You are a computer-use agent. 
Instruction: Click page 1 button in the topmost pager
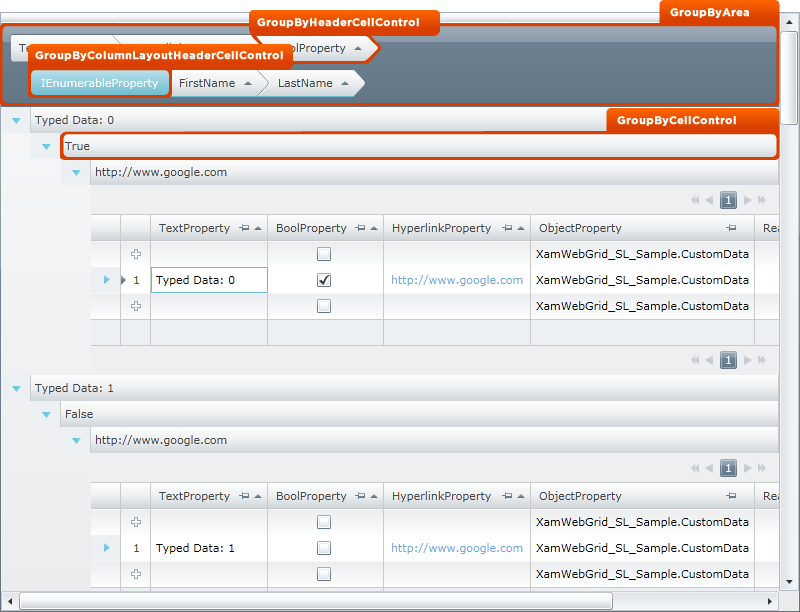point(728,200)
